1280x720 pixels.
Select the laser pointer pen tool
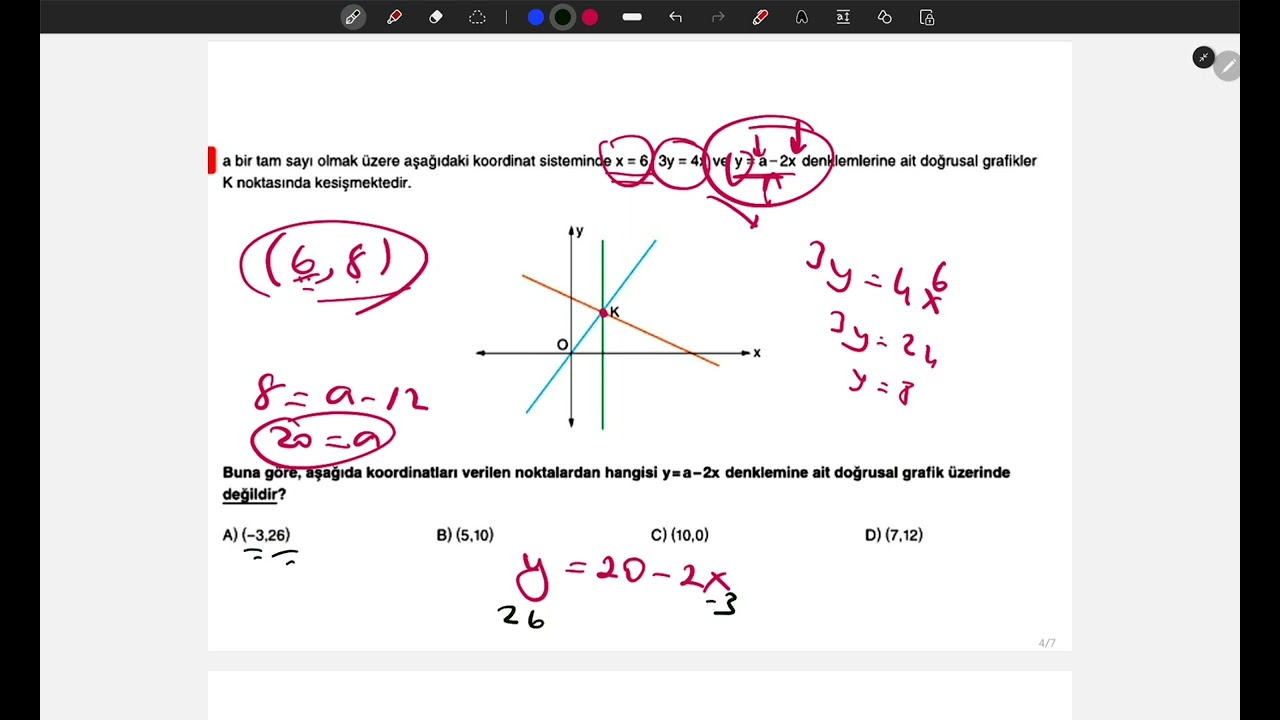(x=760, y=17)
